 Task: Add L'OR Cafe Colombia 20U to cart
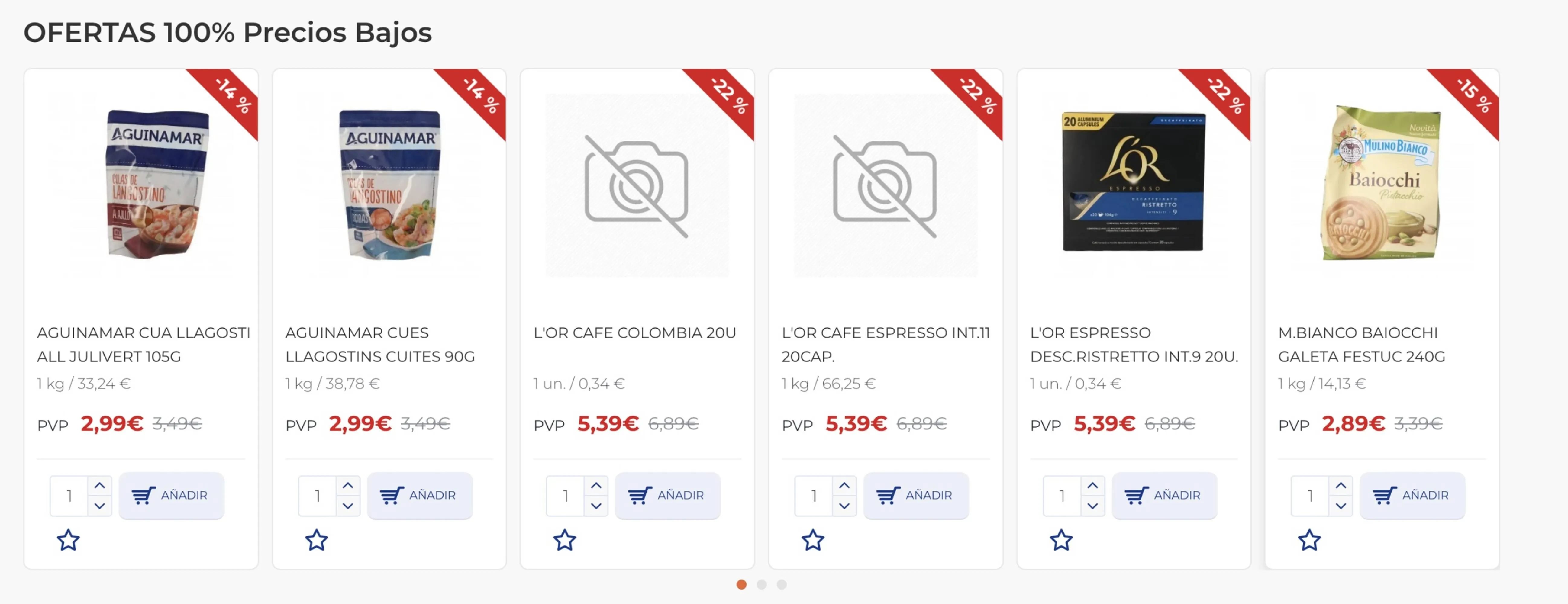pyautogui.click(x=668, y=496)
